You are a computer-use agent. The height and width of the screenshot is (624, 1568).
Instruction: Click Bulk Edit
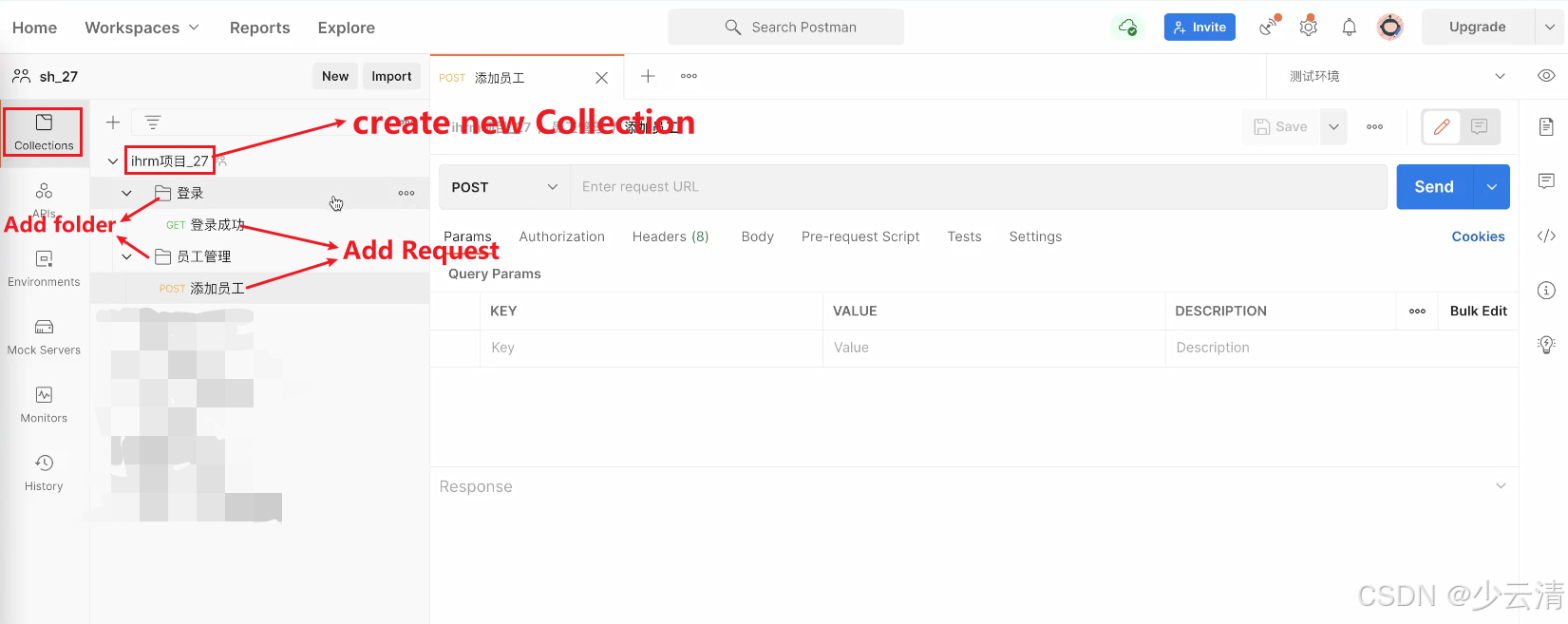click(1479, 311)
